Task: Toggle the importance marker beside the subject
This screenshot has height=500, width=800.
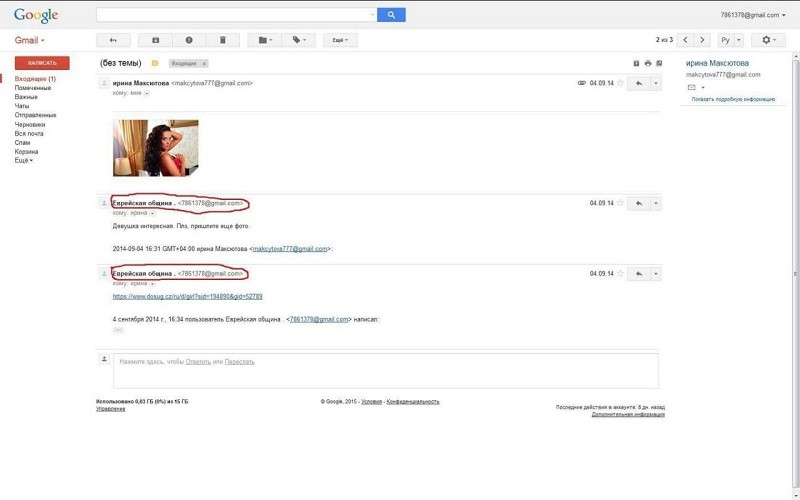Action: 155,63
